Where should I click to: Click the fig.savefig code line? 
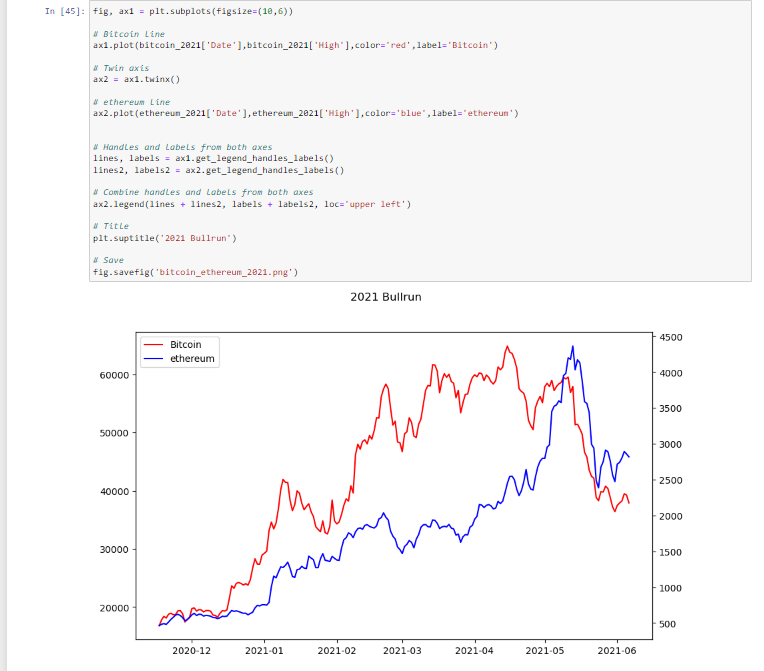(195, 272)
